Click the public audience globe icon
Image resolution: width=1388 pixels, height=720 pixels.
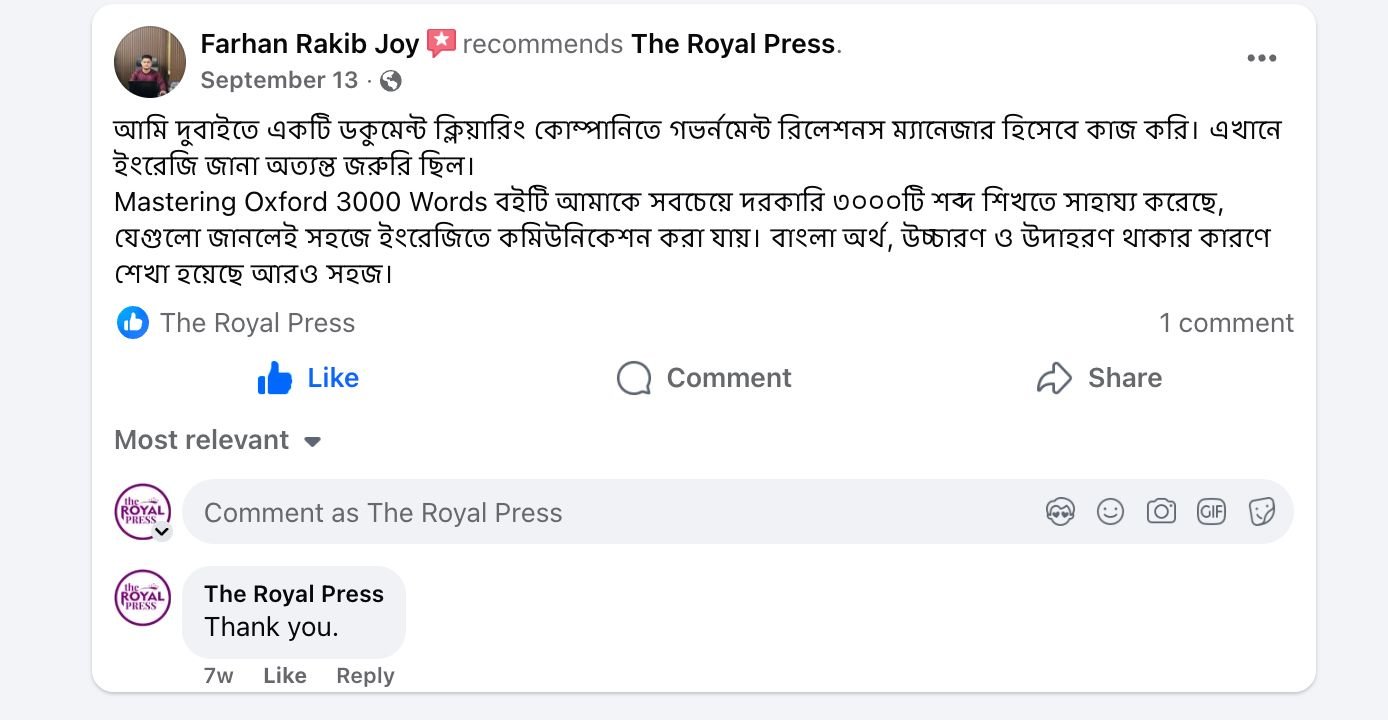tap(391, 81)
